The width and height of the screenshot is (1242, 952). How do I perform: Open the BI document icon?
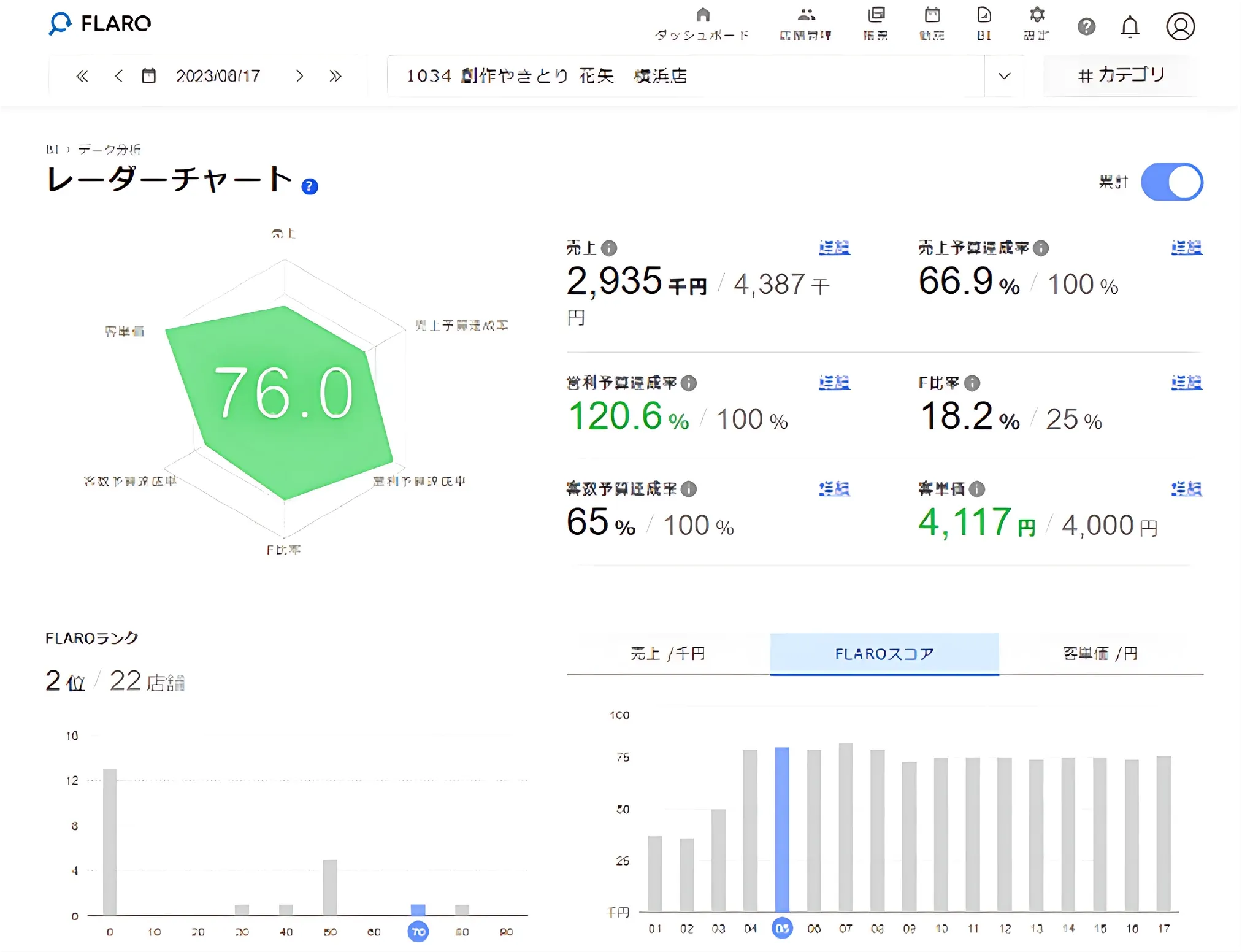(x=984, y=15)
